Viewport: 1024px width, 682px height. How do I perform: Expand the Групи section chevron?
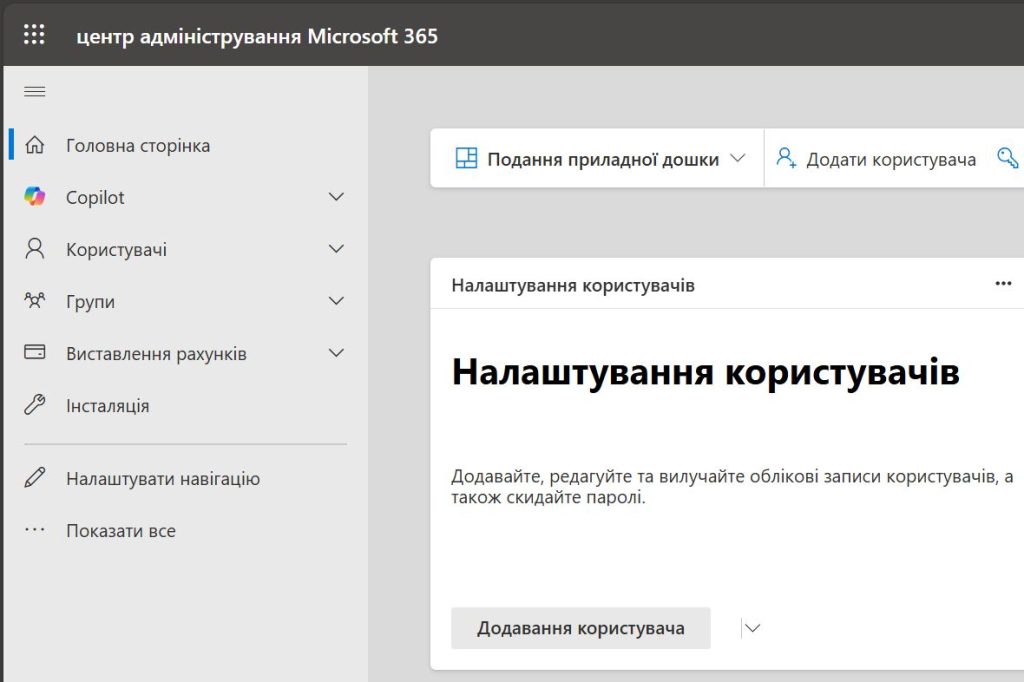[336, 300]
